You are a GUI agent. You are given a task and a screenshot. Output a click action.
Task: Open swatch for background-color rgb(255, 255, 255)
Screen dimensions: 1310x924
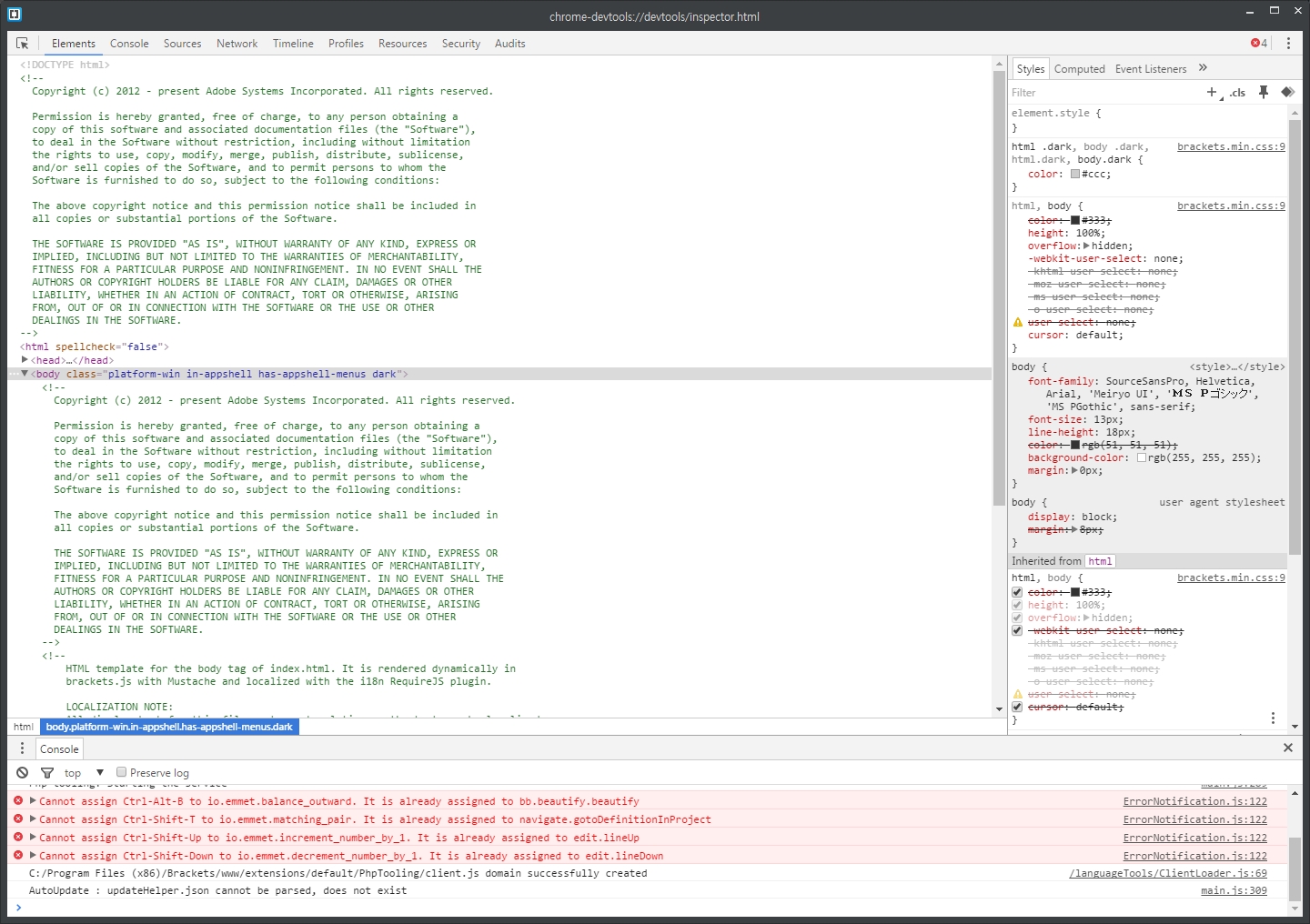click(x=1142, y=457)
